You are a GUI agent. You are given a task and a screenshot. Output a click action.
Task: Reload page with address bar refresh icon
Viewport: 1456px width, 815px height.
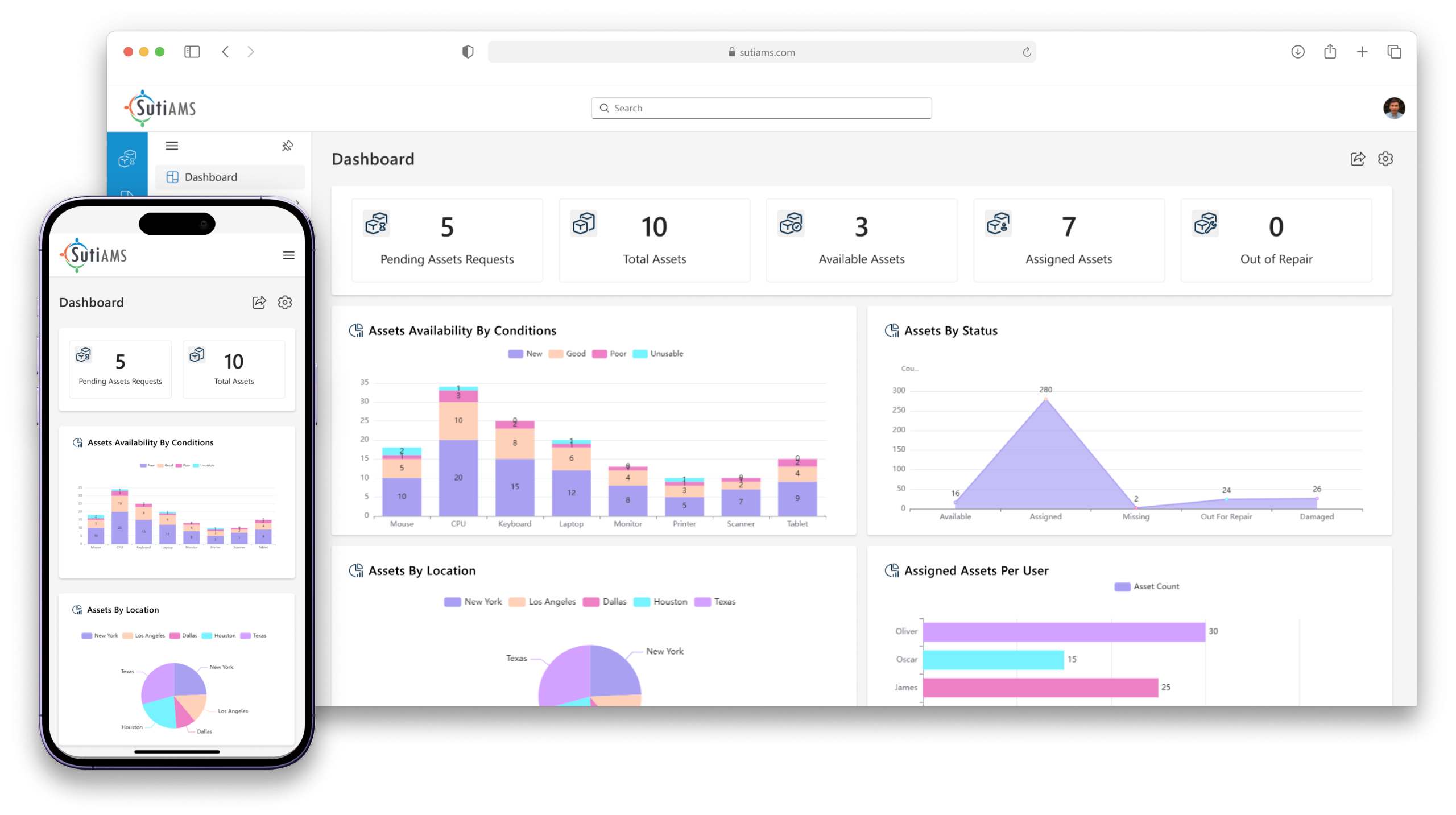tap(1027, 52)
